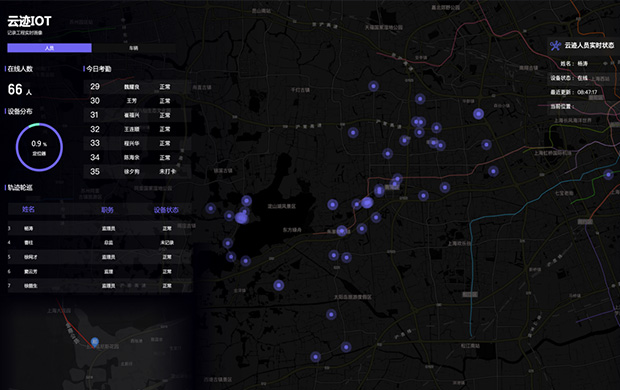This screenshot has width=620, height=390.
Task: Select attendance row 29 with status 正常
Action: 137,87
